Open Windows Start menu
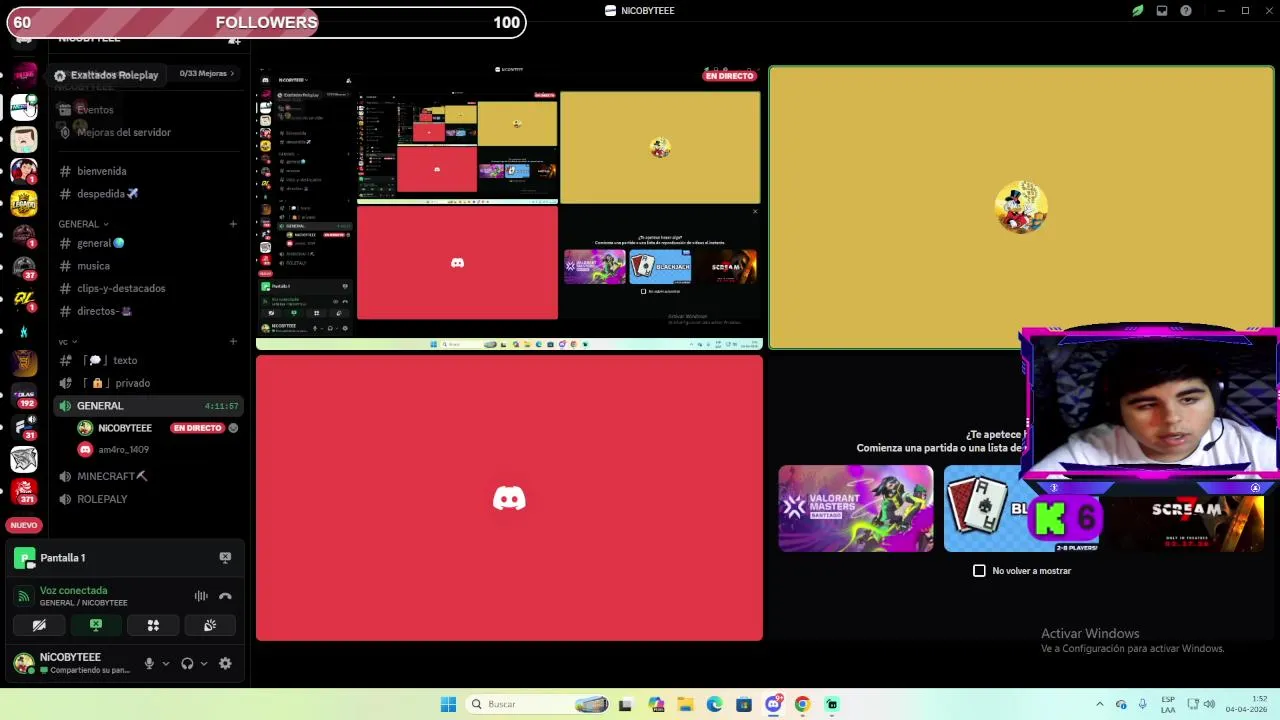Viewport: 1280px width, 720px height. pos(448,704)
